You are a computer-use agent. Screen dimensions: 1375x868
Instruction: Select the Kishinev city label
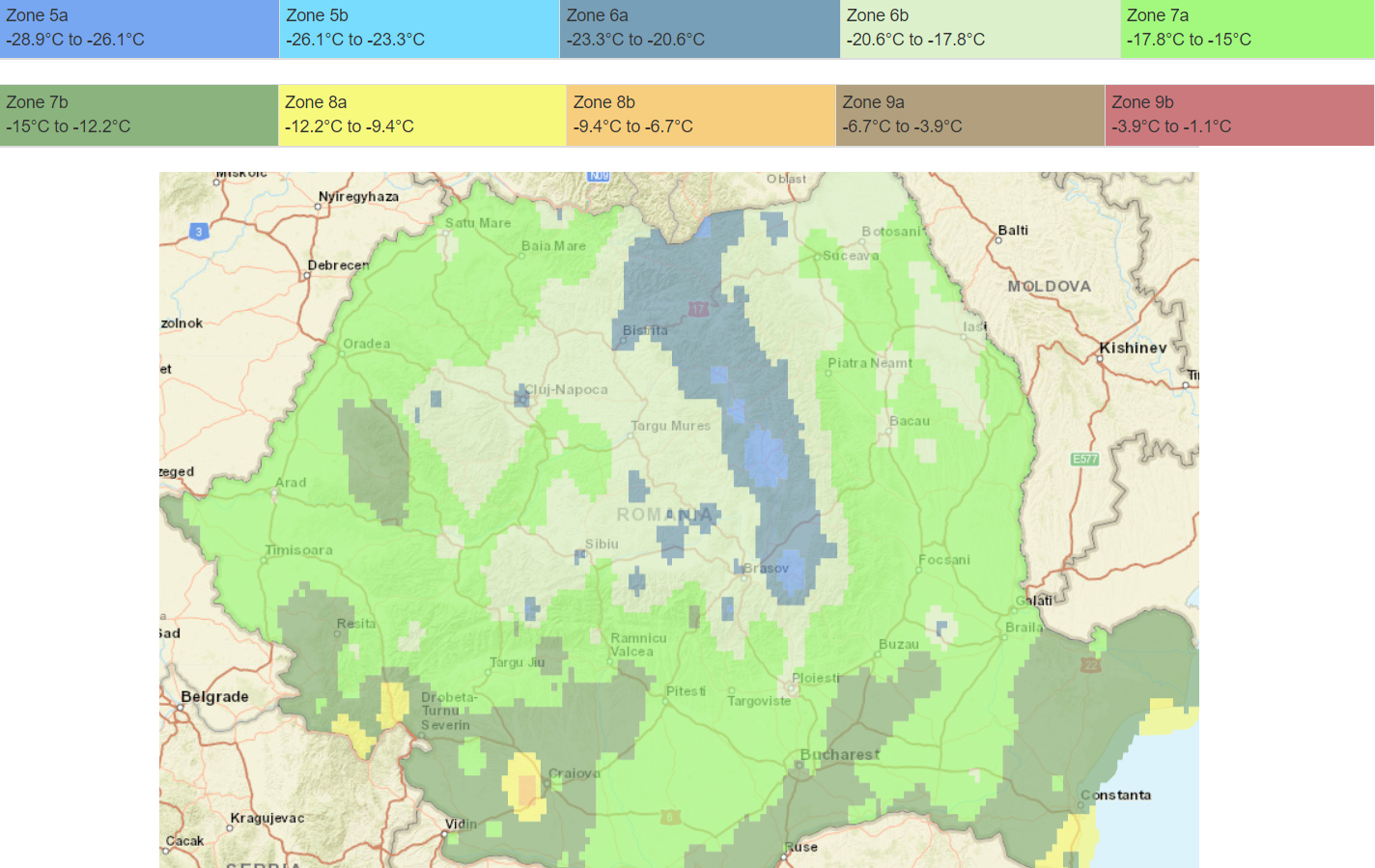[1132, 347]
